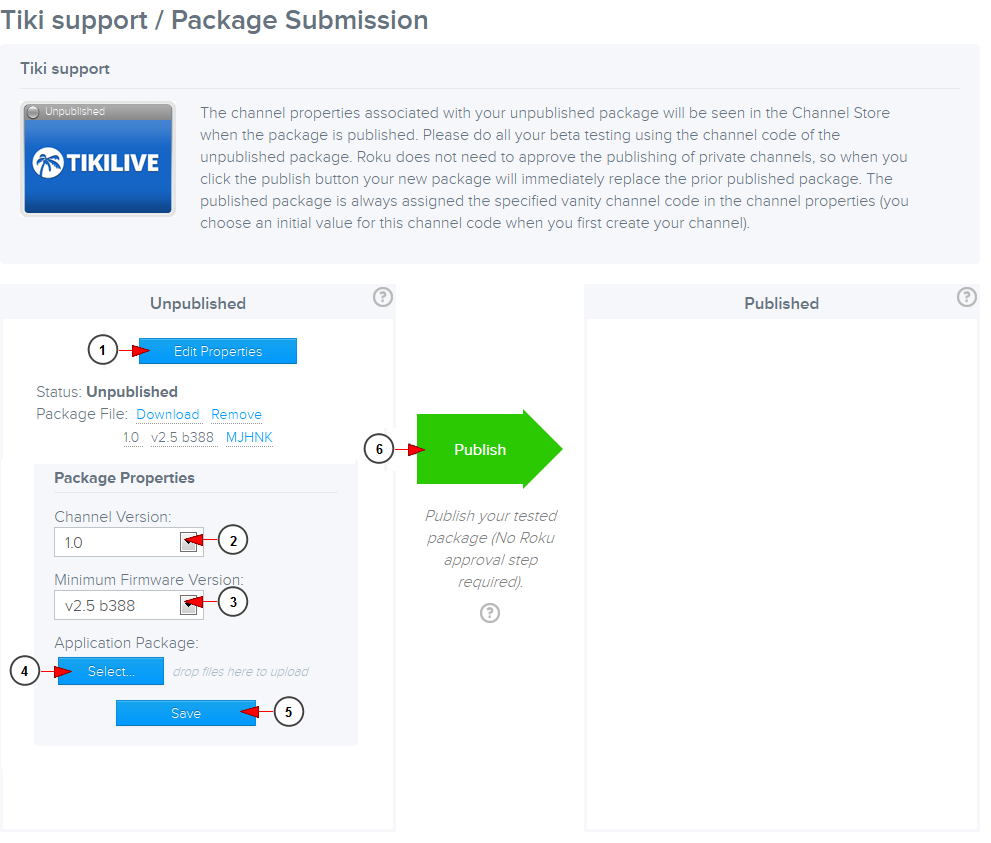The image size is (991, 843).
Task: Click the Edit Properties button
Action: coord(217,351)
